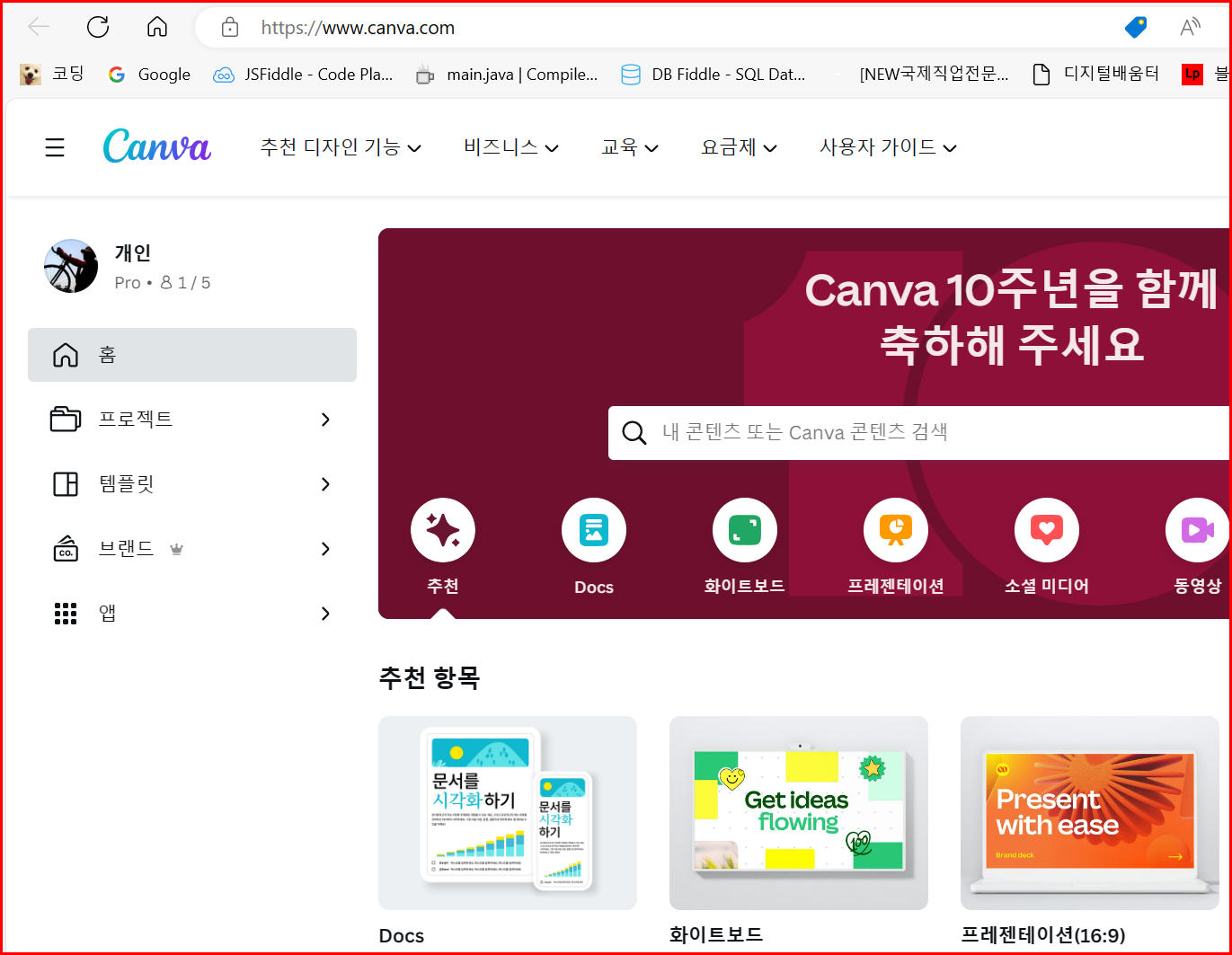Expand the 교육 dropdown menu
1232x955 pixels.
pos(630,147)
